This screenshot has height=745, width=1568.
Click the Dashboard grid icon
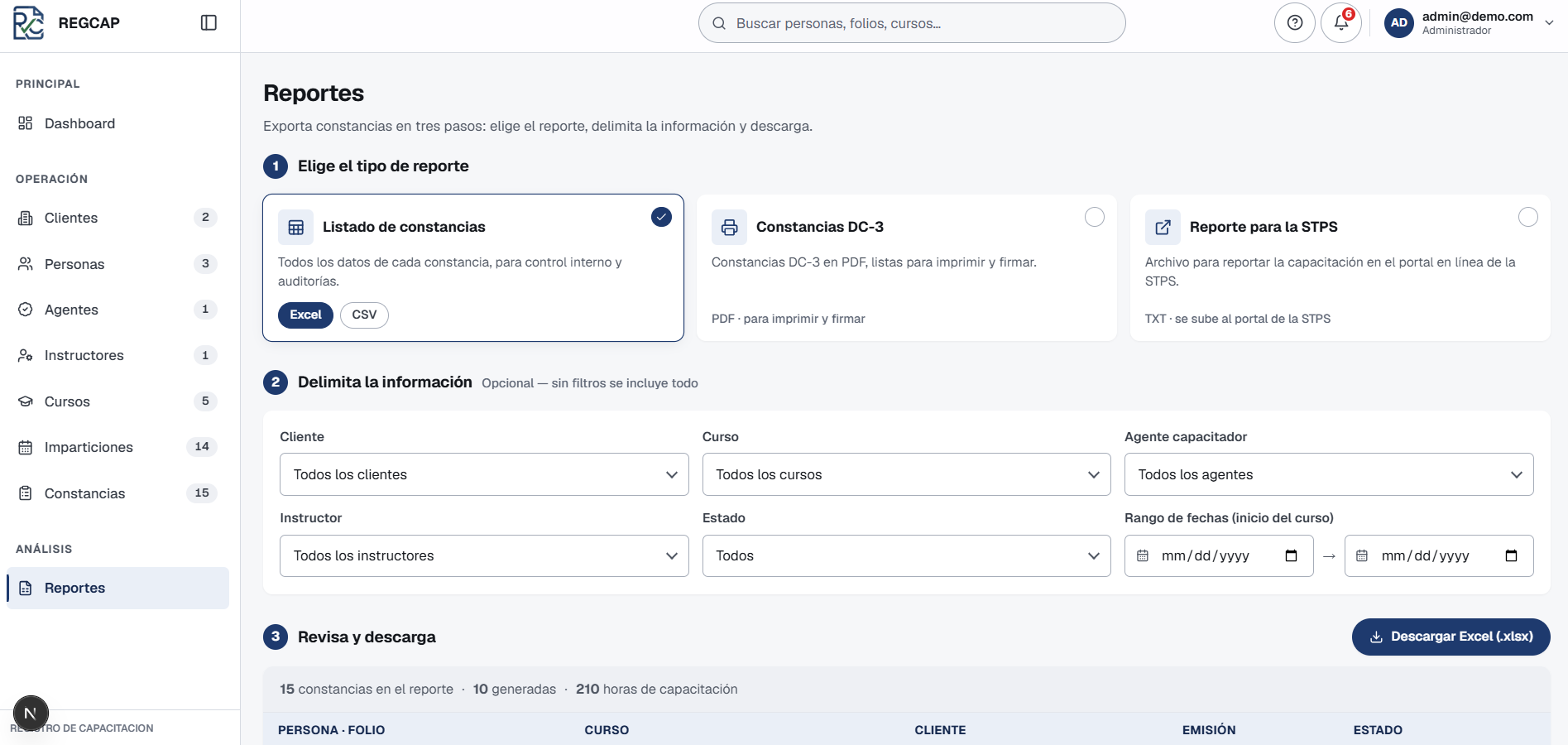(x=26, y=123)
